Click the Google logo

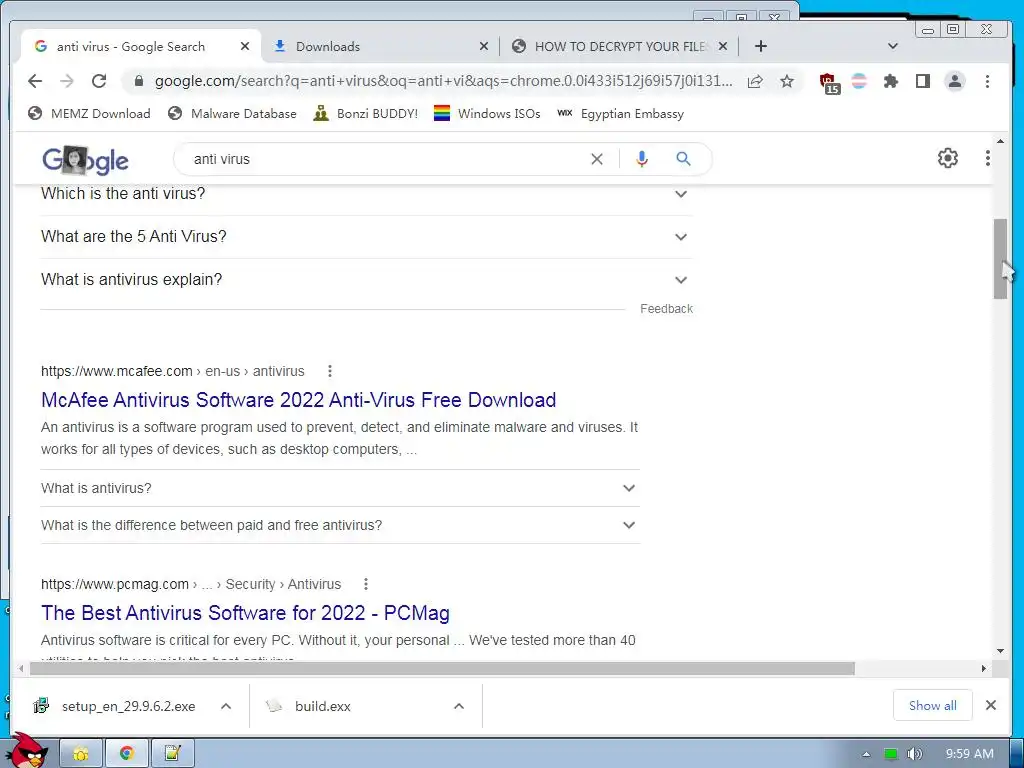86,161
